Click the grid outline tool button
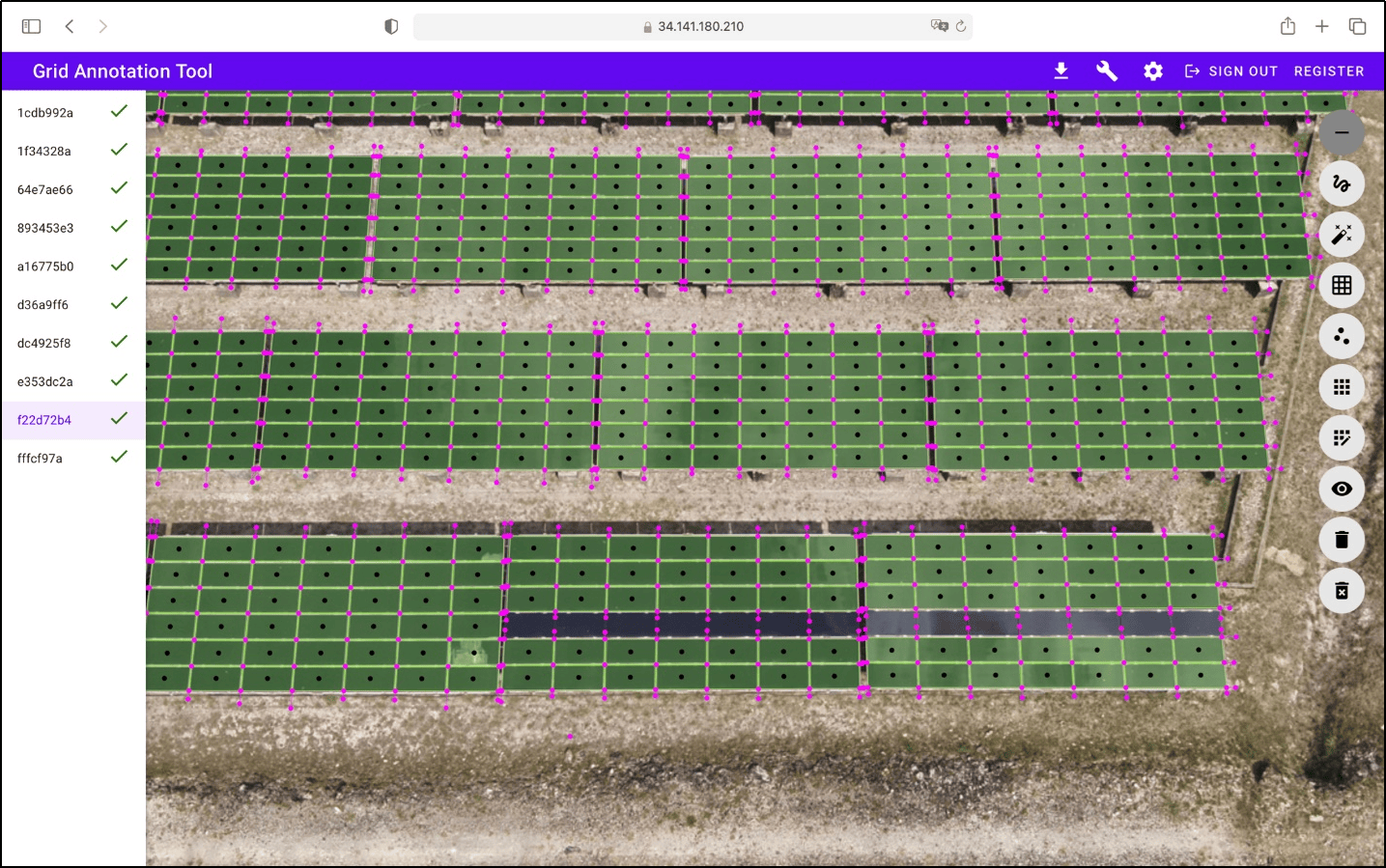Image resolution: width=1386 pixels, height=868 pixels. pos(1341,286)
